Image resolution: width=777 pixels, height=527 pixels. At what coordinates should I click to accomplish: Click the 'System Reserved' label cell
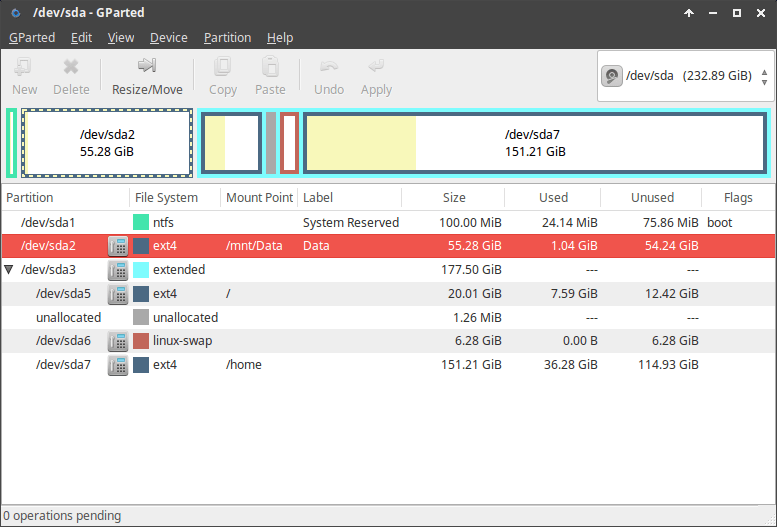tap(351, 223)
